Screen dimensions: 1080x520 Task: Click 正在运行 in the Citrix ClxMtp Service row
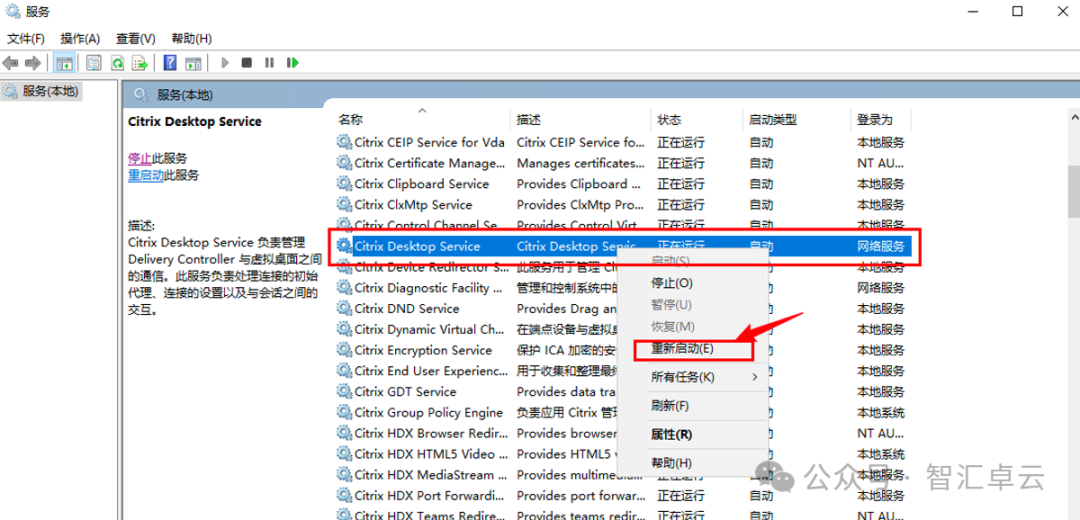pos(681,204)
